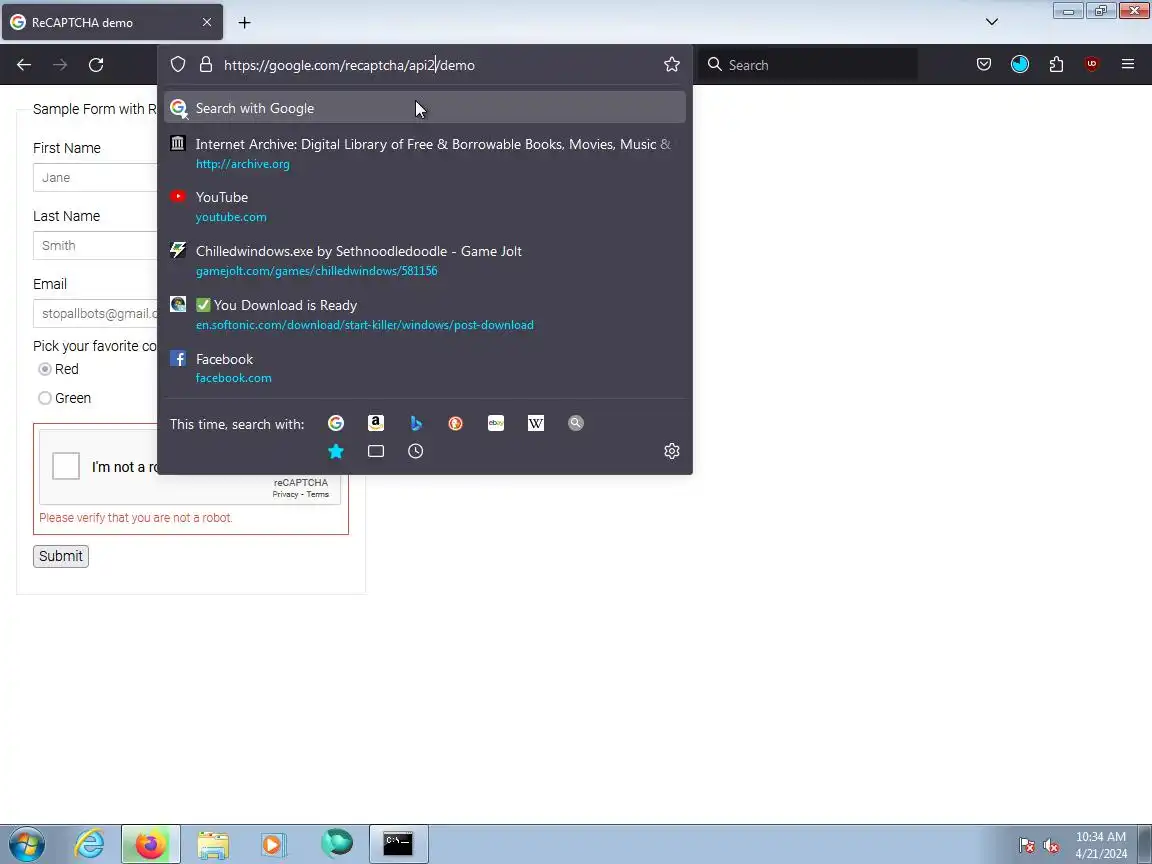Open the hamburger application menu
Viewport: 1152px width, 864px height.
tap(1128, 65)
